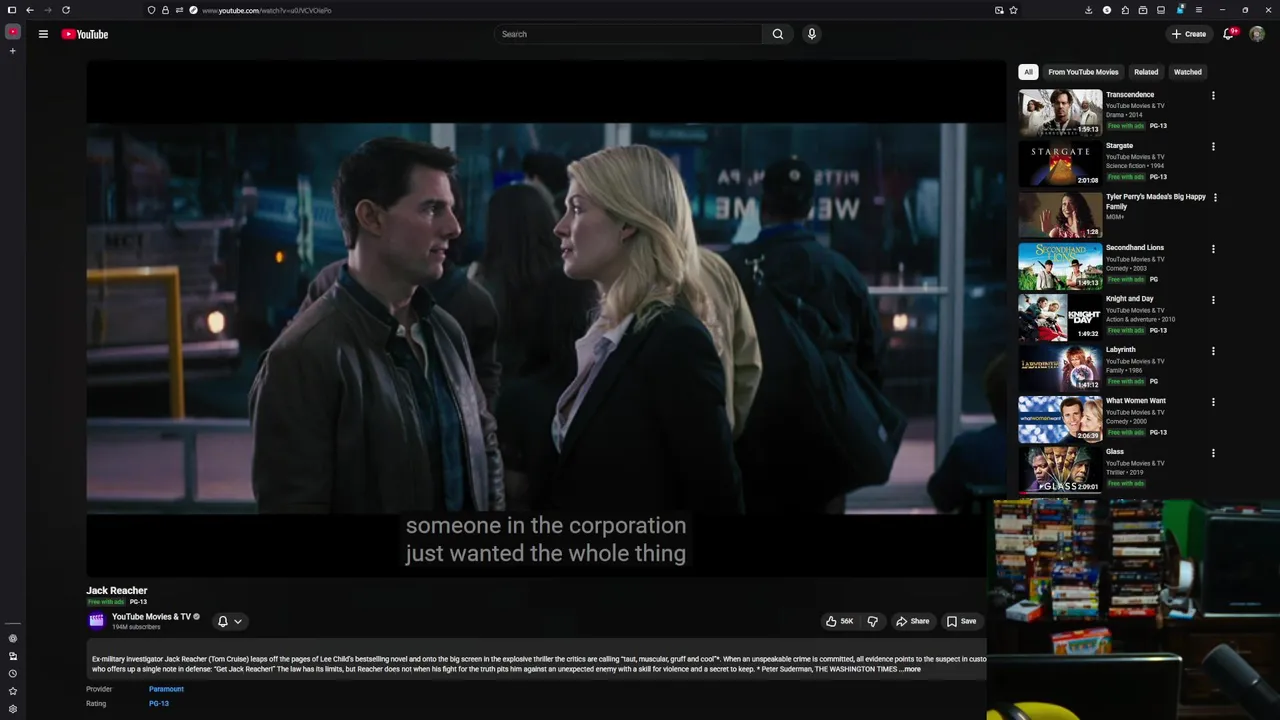Screen dimensions: 1280x720
Task: Open the YouTube Movies & TV channel avatar
Action: tap(97, 621)
